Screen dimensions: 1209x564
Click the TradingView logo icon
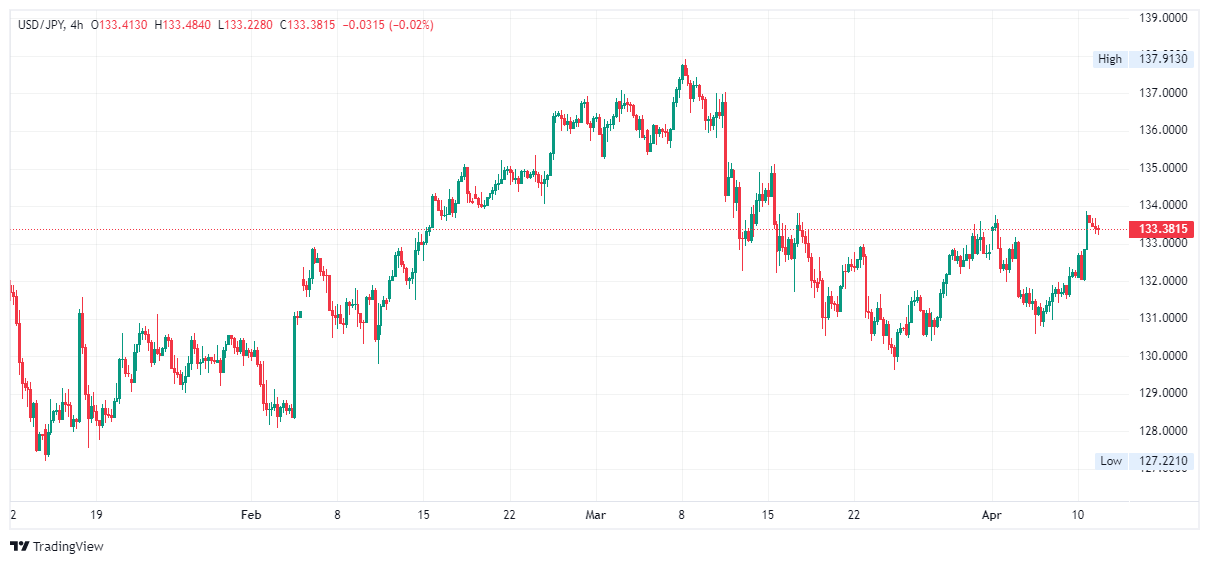click(19, 547)
